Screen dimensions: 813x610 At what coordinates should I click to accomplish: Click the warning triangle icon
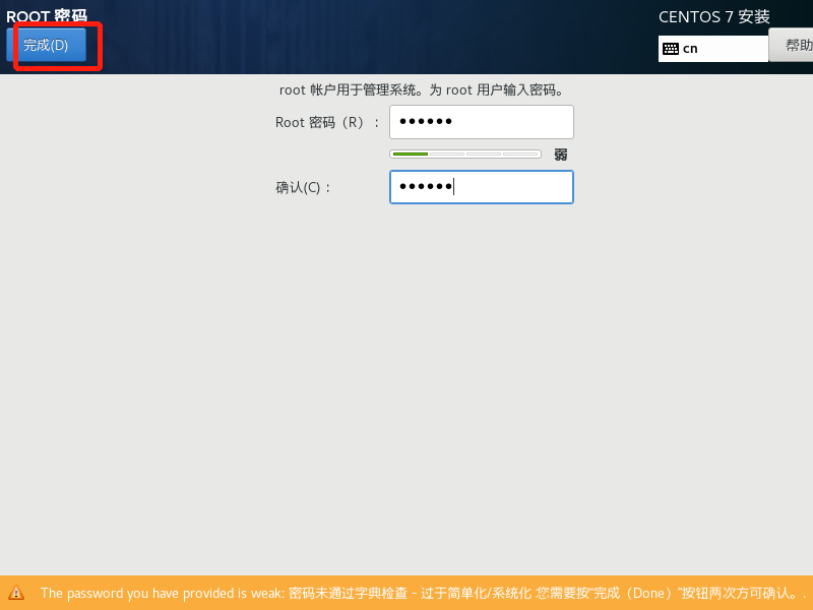pyautogui.click(x=16, y=592)
